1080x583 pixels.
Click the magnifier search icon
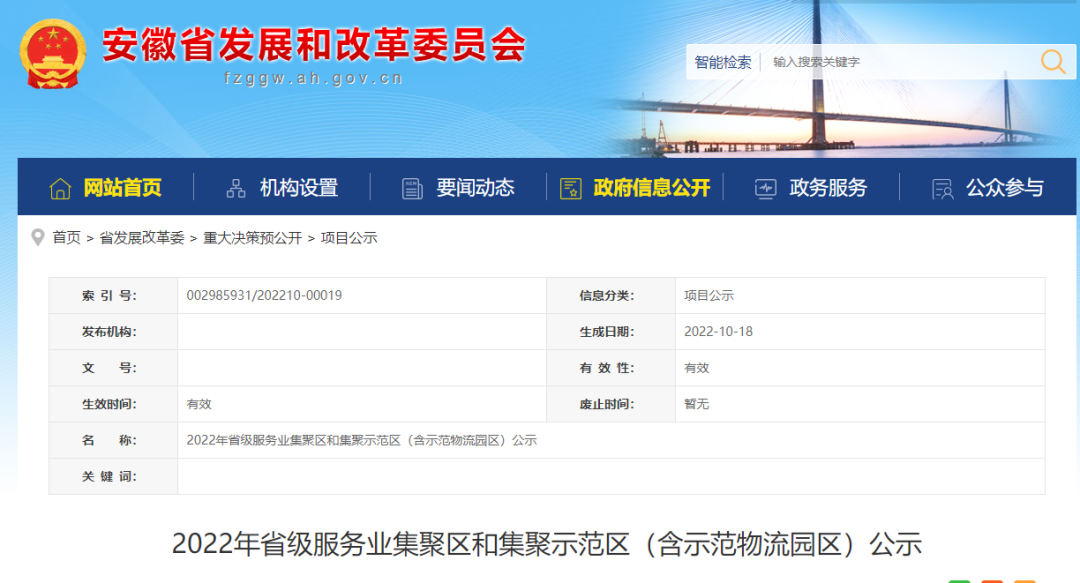point(1052,61)
